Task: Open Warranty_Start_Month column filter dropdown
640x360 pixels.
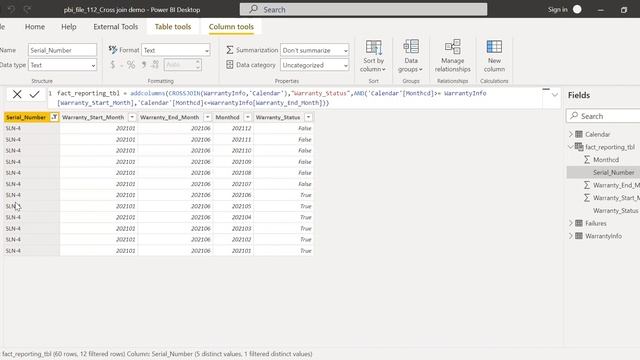Action: (x=132, y=117)
